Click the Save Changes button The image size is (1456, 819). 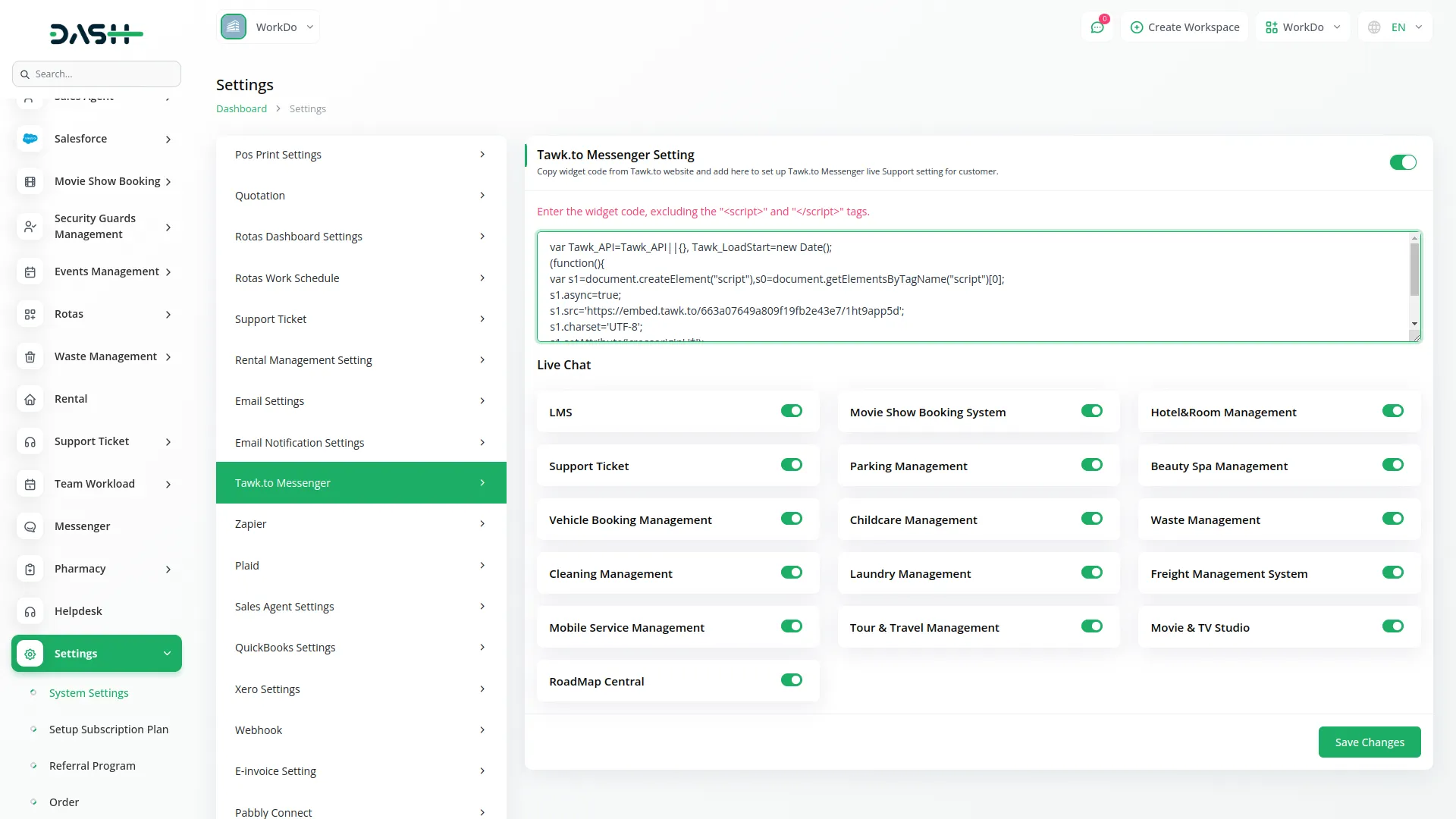(1369, 742)
